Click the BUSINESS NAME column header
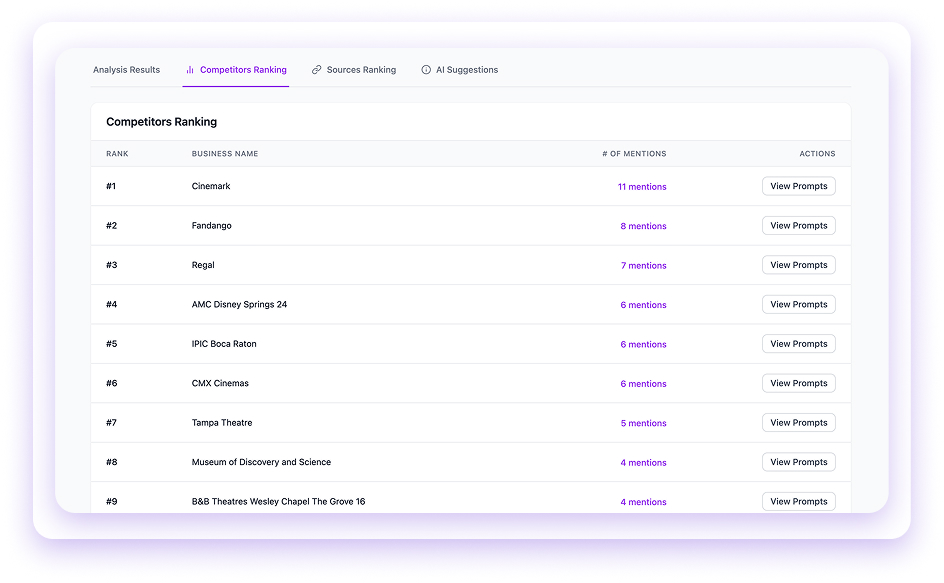 click(225, 154)
